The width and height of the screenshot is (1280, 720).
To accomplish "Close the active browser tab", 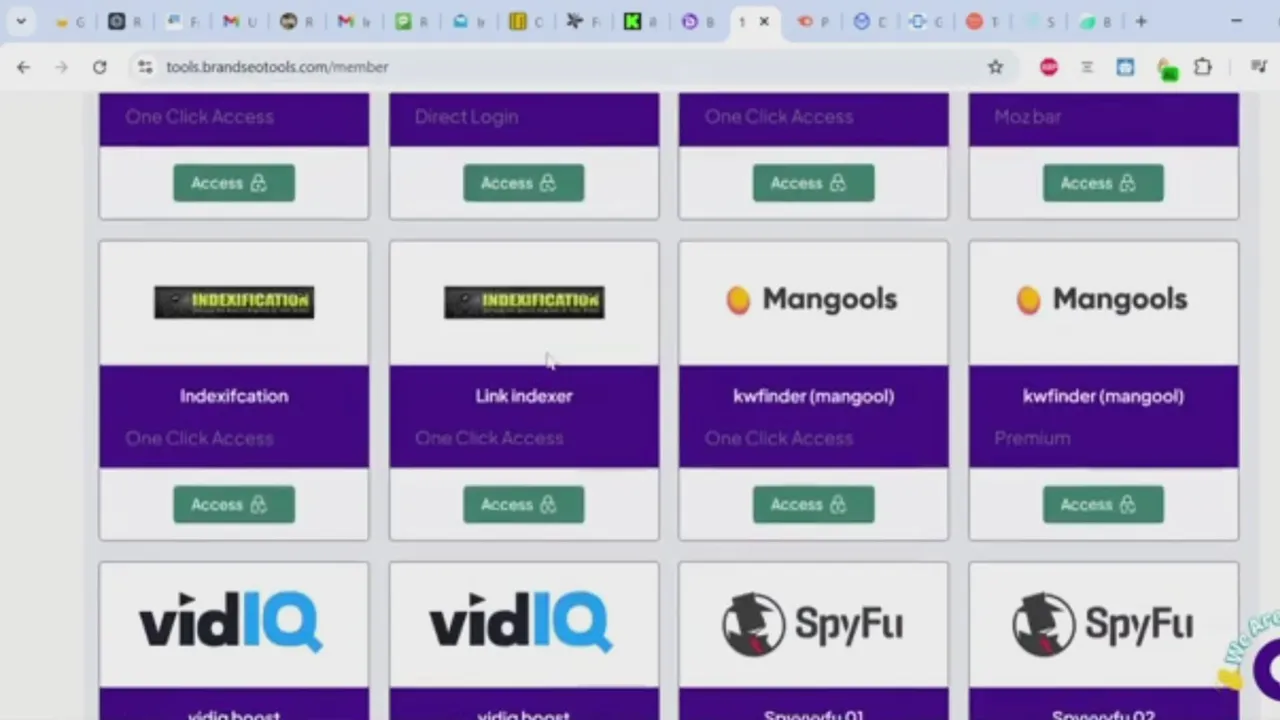I will (x=764, y=21).
